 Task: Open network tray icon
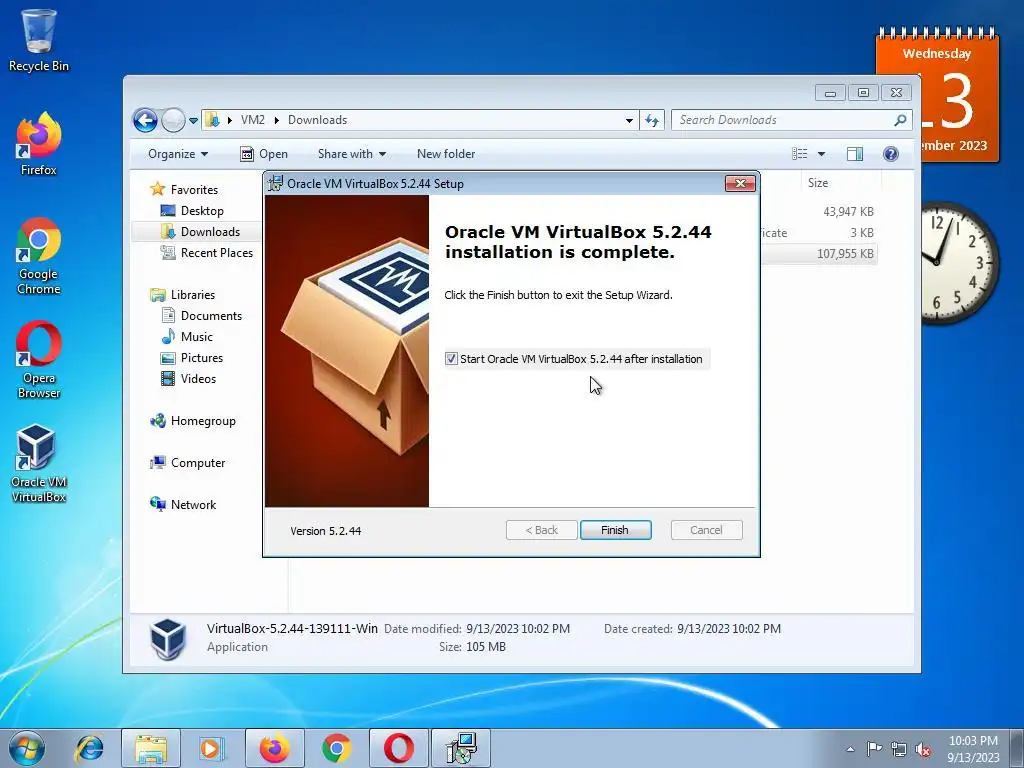click(899, 749)
